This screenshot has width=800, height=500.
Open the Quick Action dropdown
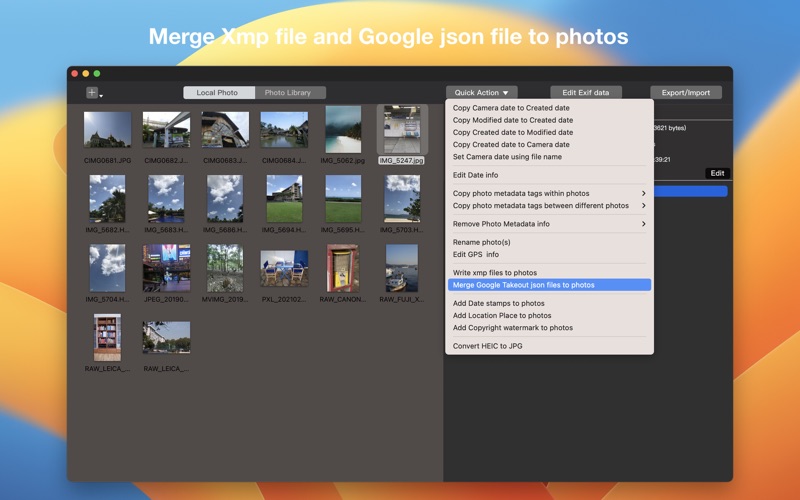click(x=481, y=92)
